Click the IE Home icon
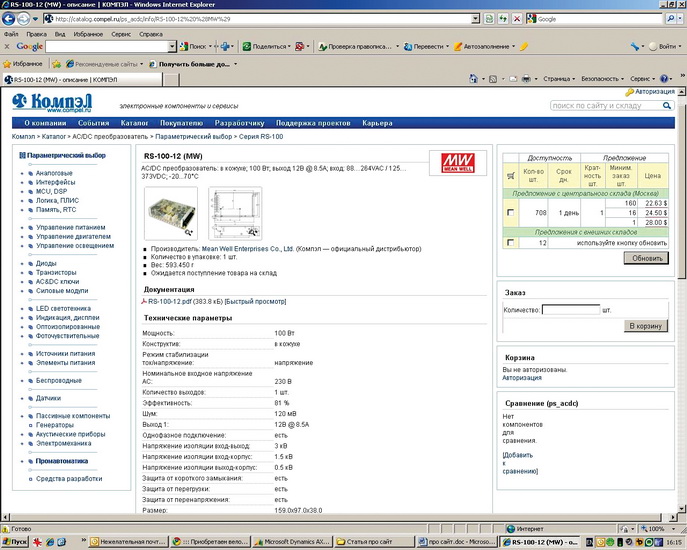 coord(473,79)
